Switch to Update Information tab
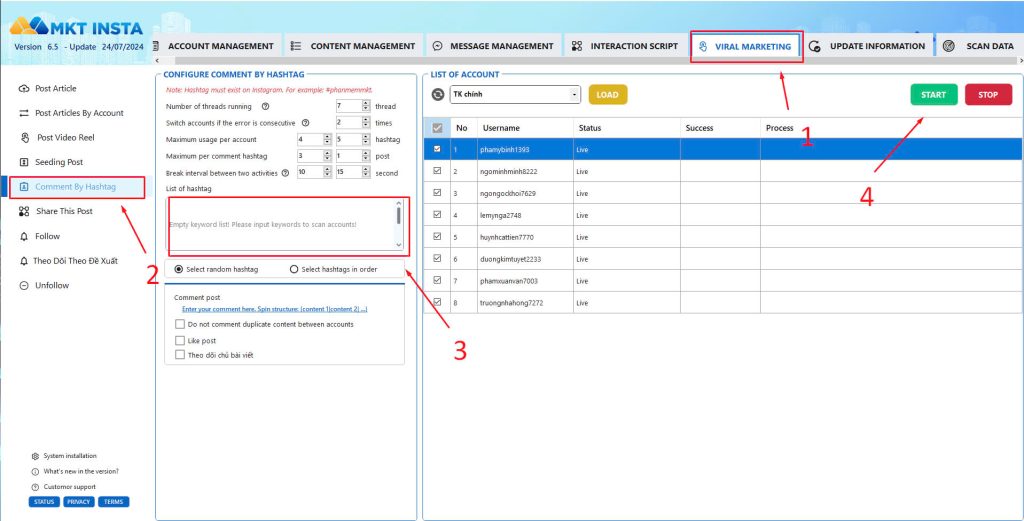 pos(867,46)
